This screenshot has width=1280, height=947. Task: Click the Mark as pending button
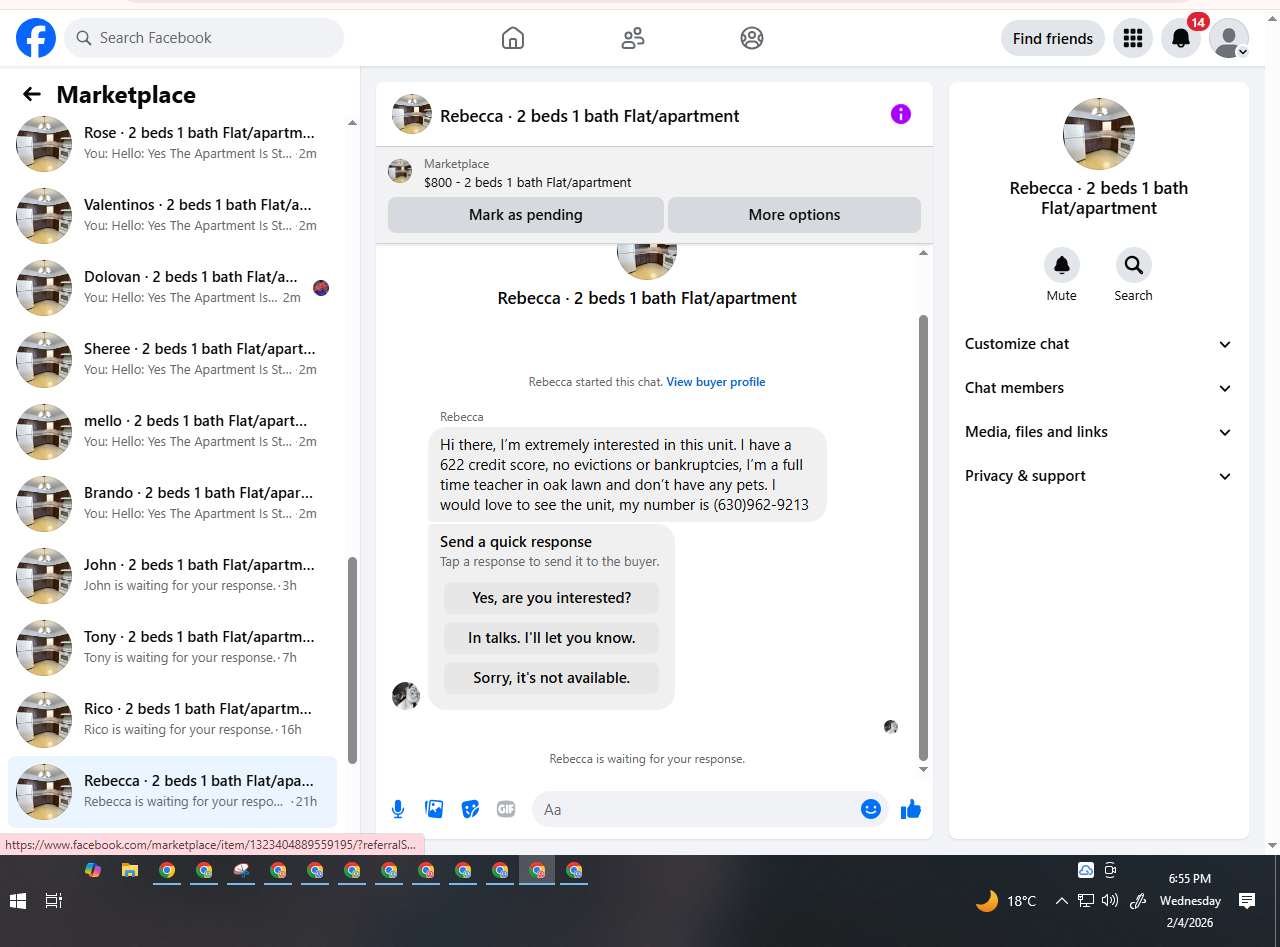(x=526, y=215)
